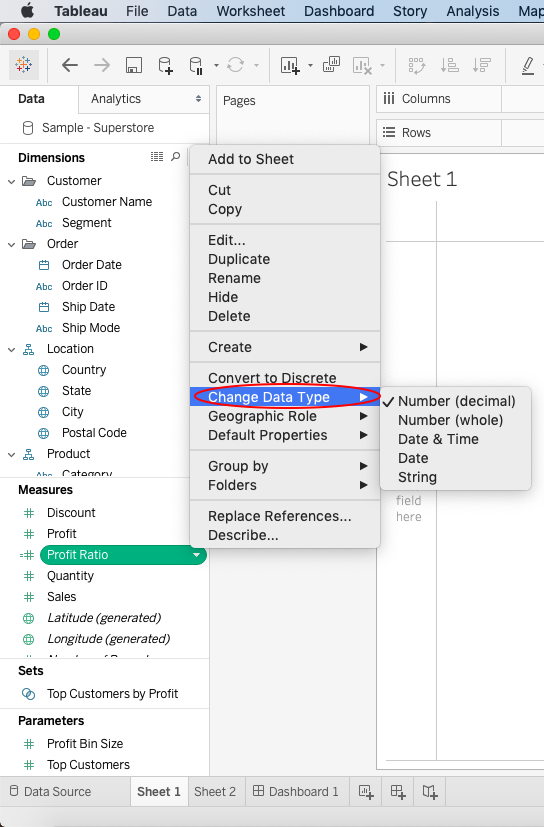Switch to Sheet 2 tab
544x827 pixels.
[x=215, y=791]
